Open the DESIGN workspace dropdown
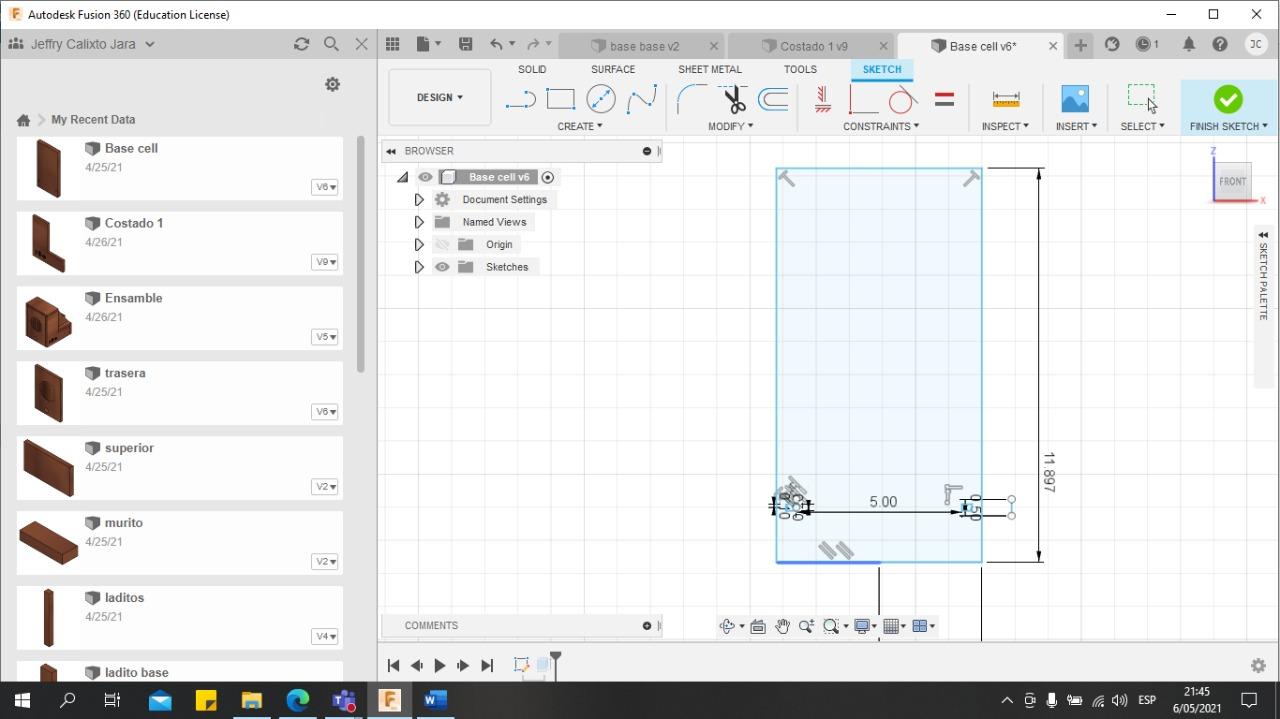Screen dimensions: 1280x719 [x=440, y=97]
